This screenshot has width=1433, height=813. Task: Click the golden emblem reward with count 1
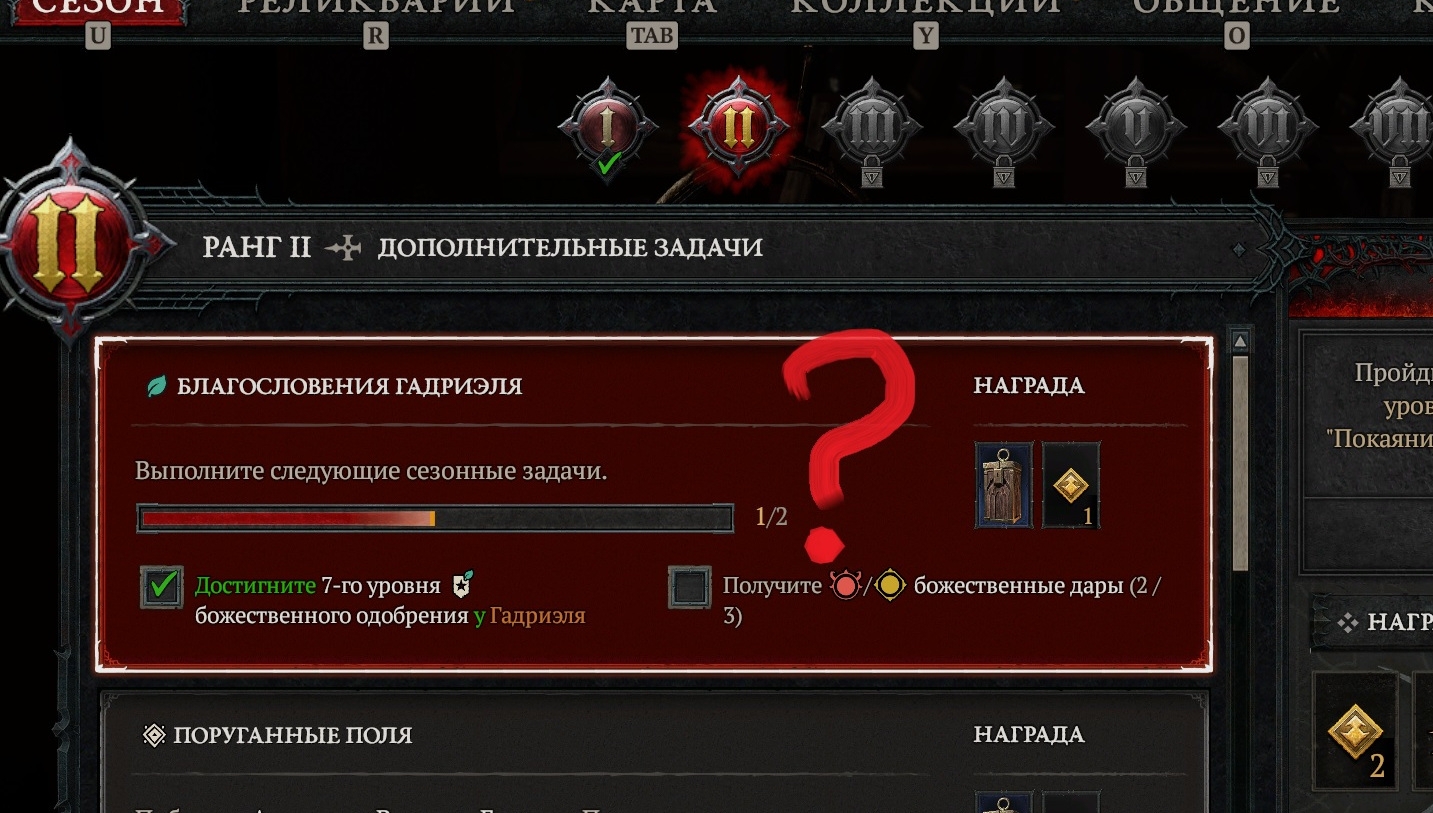tap(1071, 486)
